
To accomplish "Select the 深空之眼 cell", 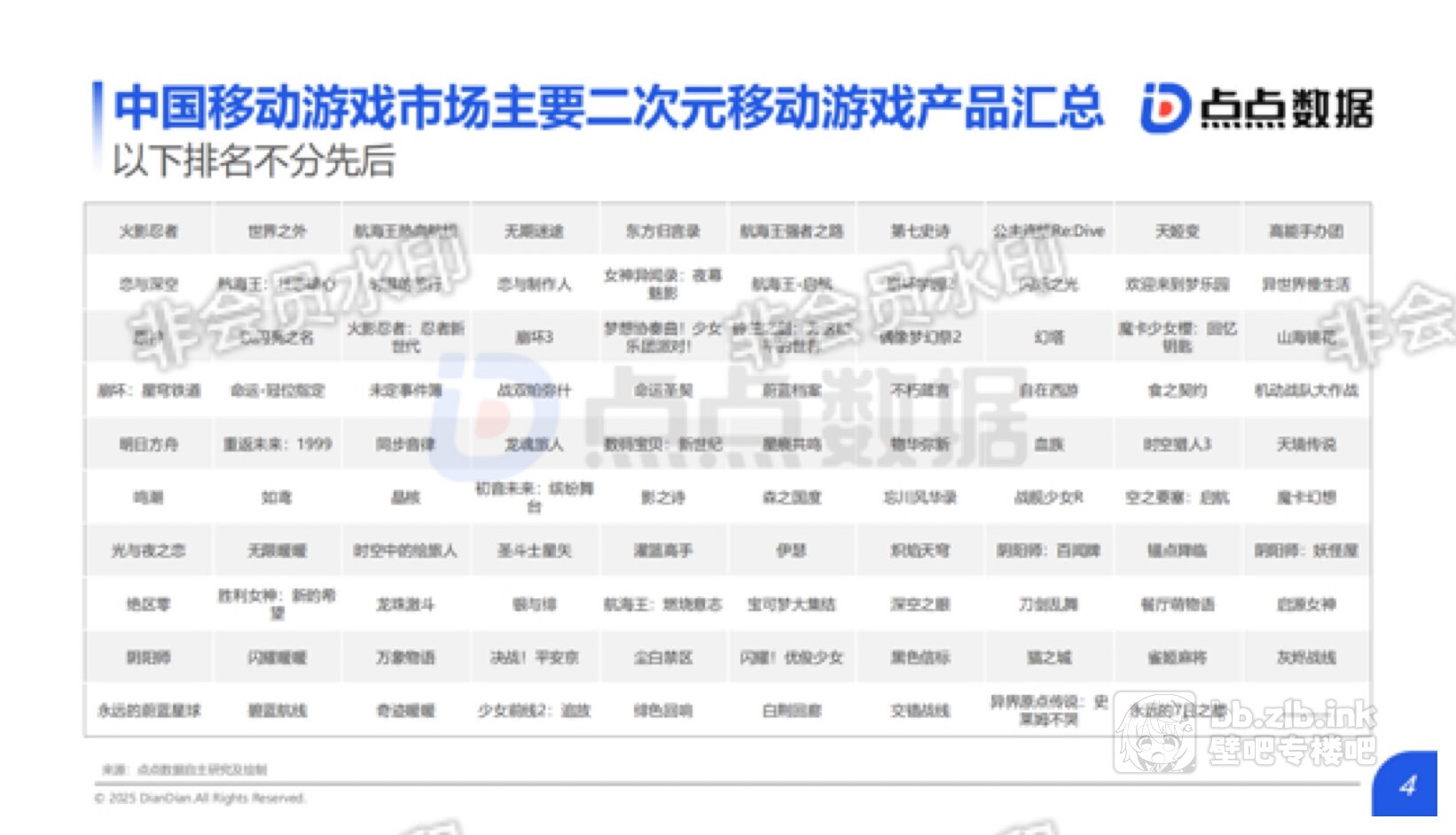I will 920,604.
